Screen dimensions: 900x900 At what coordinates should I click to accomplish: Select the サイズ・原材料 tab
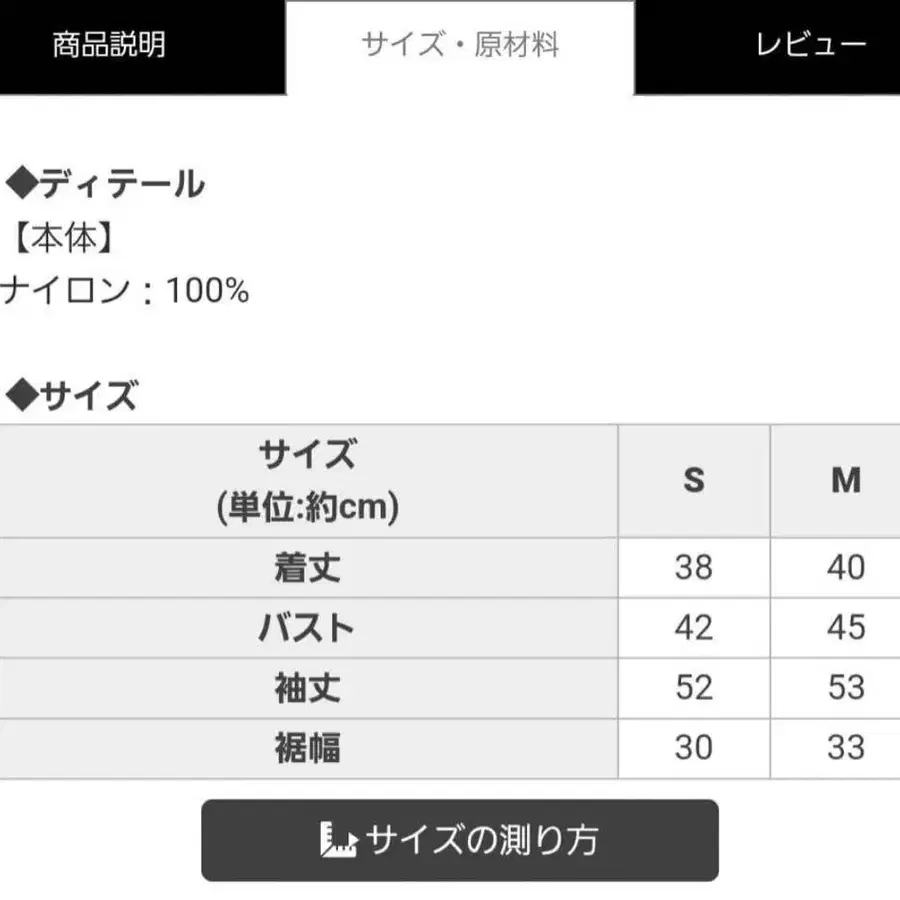click(460, 46)
